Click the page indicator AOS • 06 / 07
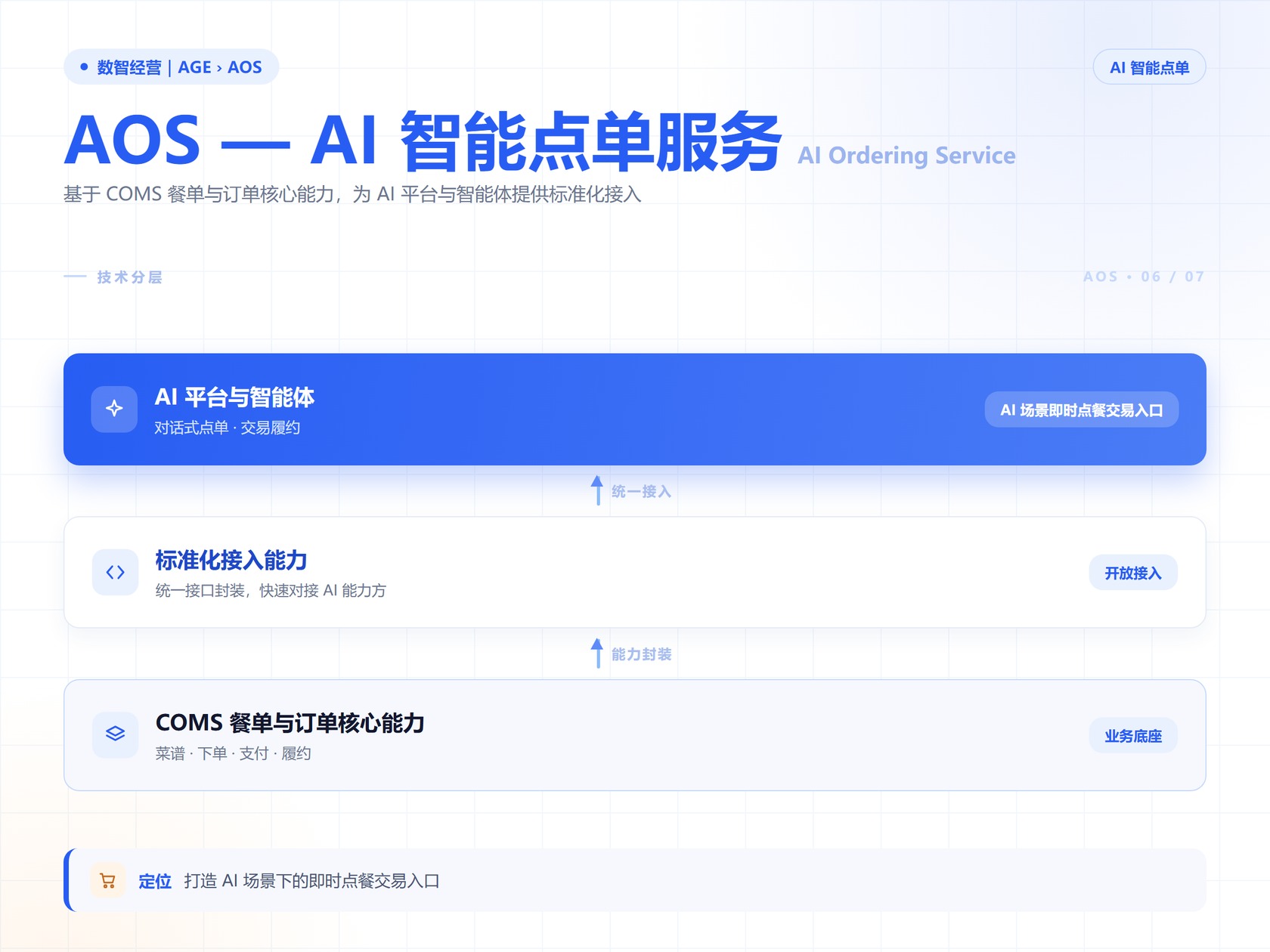The image size is (1270, 952). (1144, 277)
